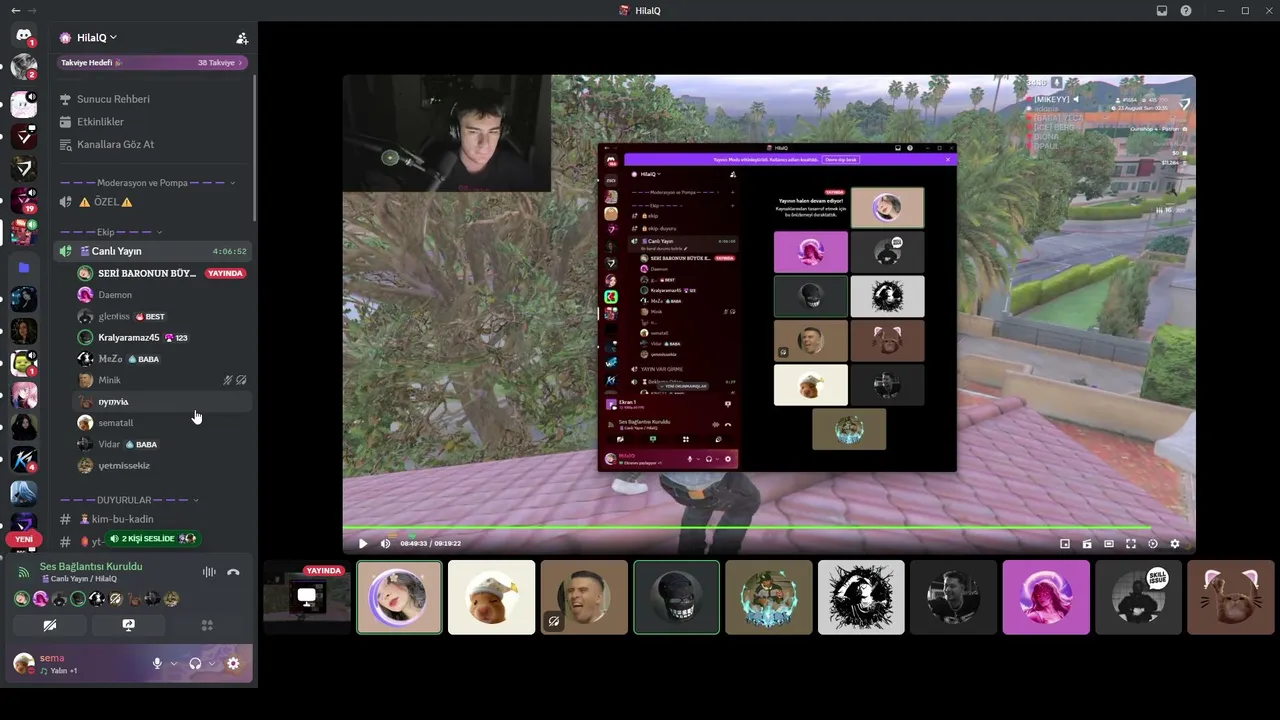Open the inbox icon in title bar

coord(1162,11)
